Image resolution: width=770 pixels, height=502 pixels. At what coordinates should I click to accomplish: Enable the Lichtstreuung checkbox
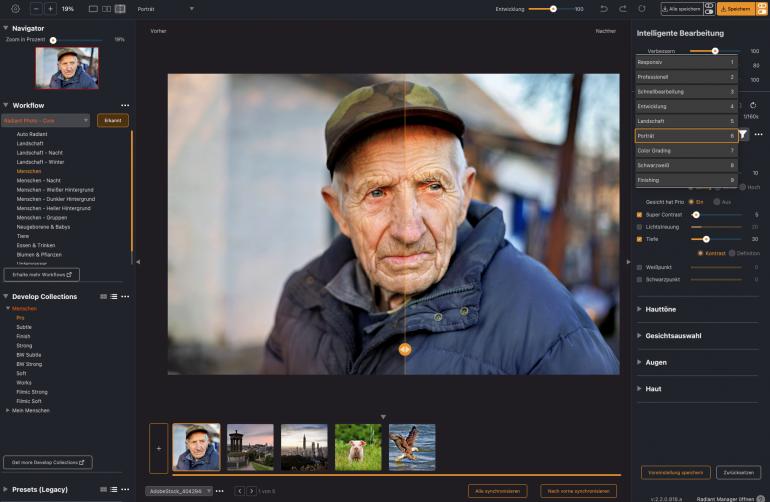coord(640,227)
